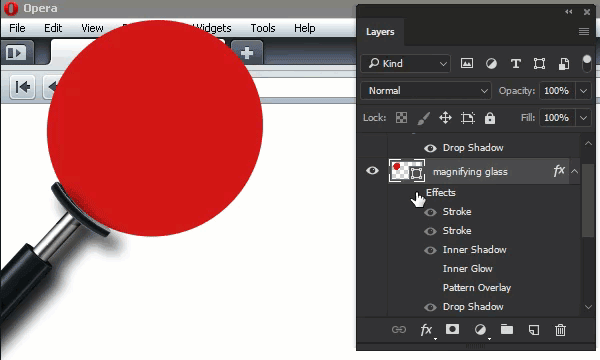Add a new tab with plus button
The width and height of the screenshot is (600, 360).
[247, 52]
